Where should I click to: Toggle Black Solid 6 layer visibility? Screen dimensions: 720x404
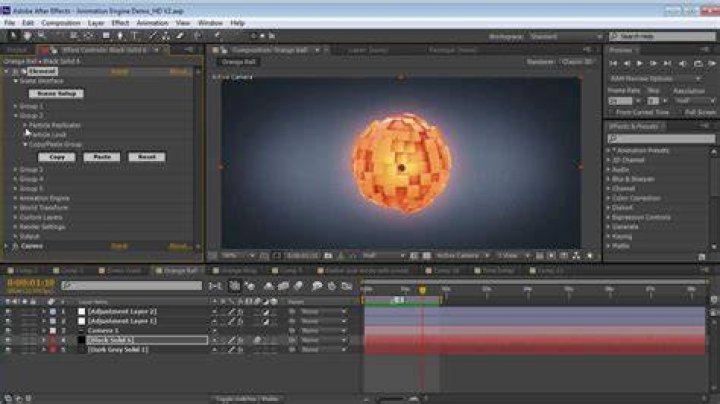coord(8,340)
